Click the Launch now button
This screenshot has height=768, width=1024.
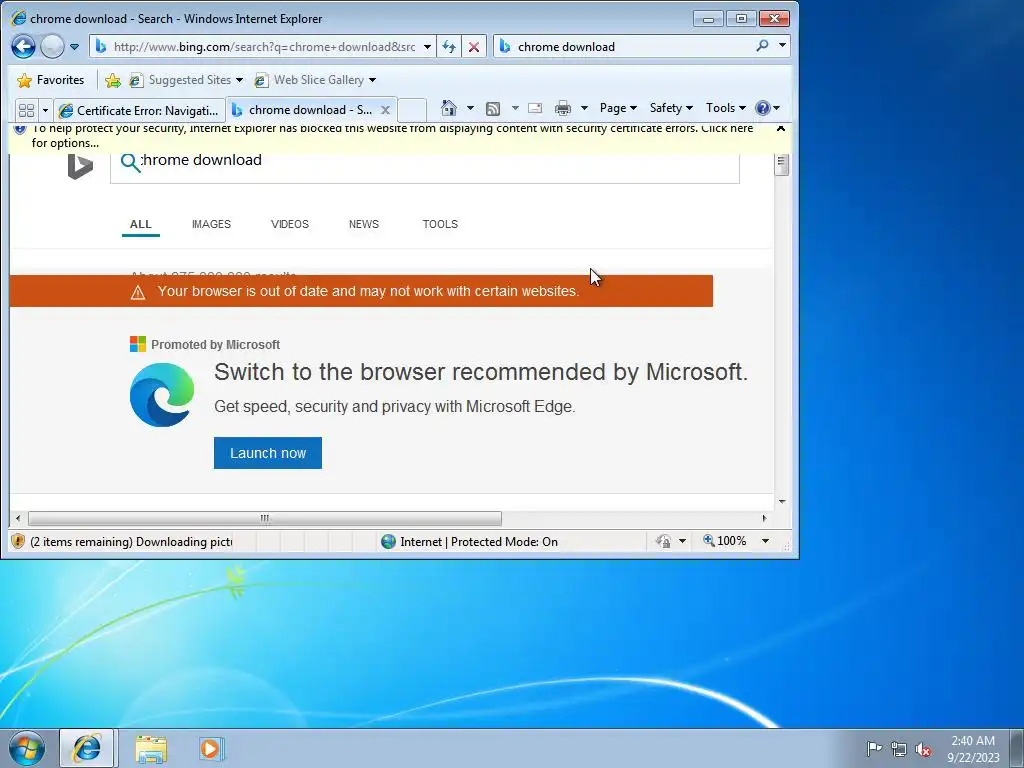[268, 453]
